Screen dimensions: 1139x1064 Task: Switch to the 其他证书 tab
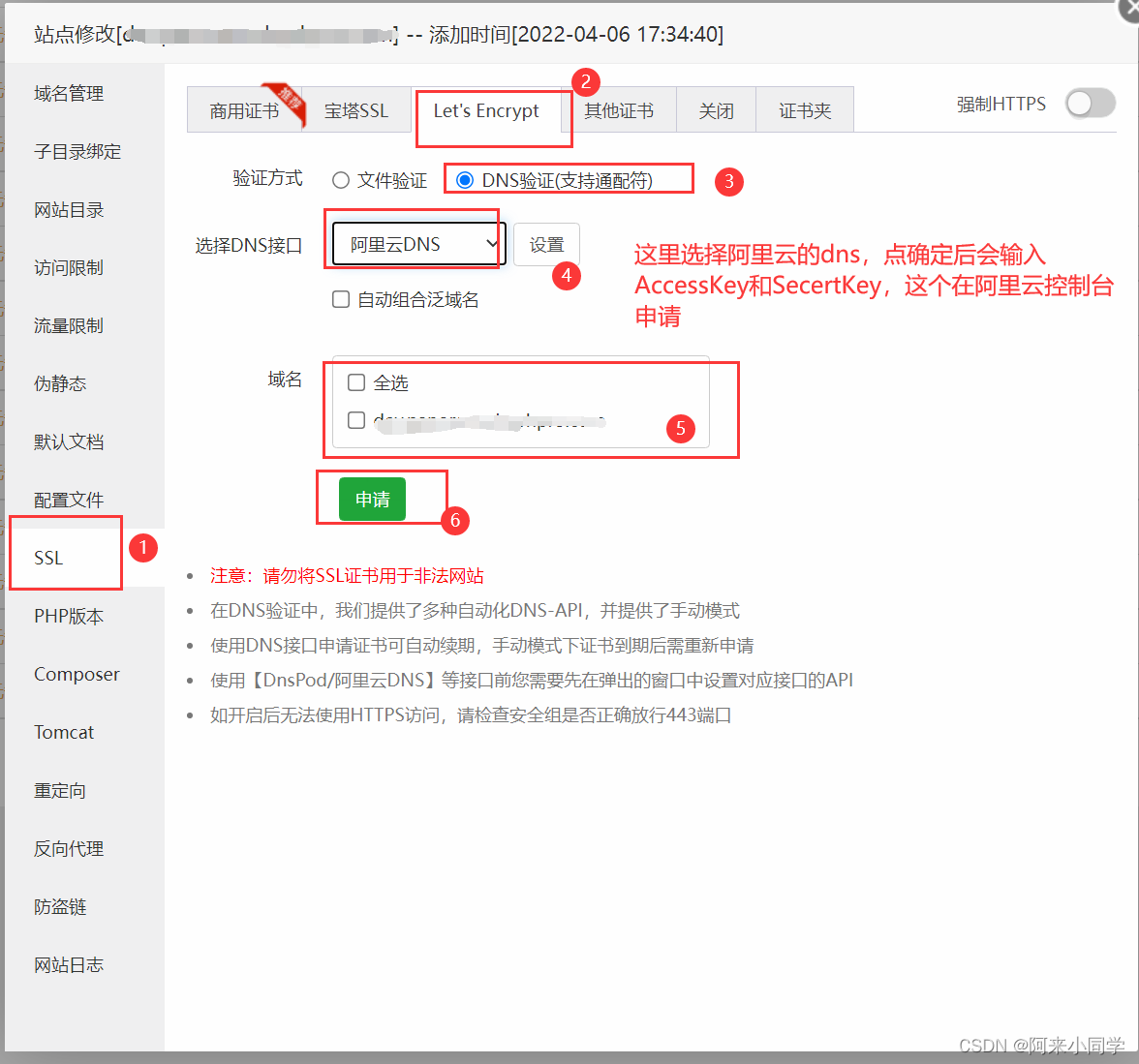619,110
